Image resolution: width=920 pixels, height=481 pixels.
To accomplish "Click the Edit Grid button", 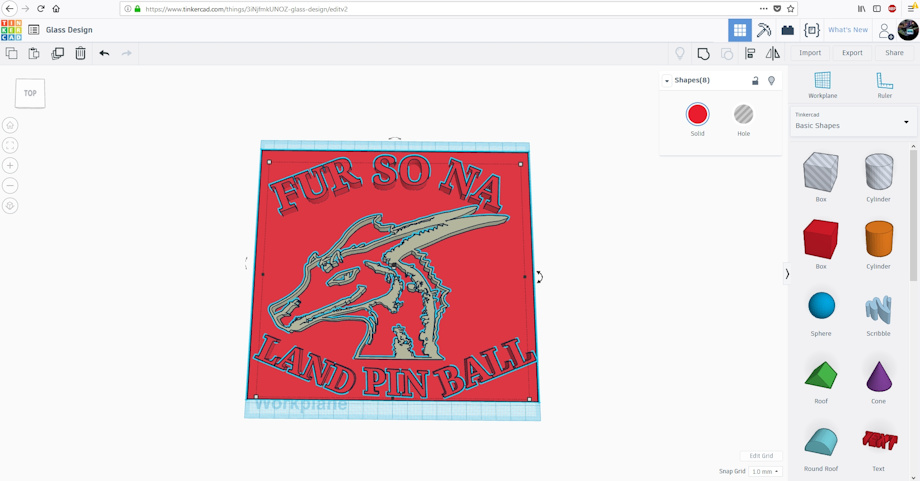I will tap(761, 456).
